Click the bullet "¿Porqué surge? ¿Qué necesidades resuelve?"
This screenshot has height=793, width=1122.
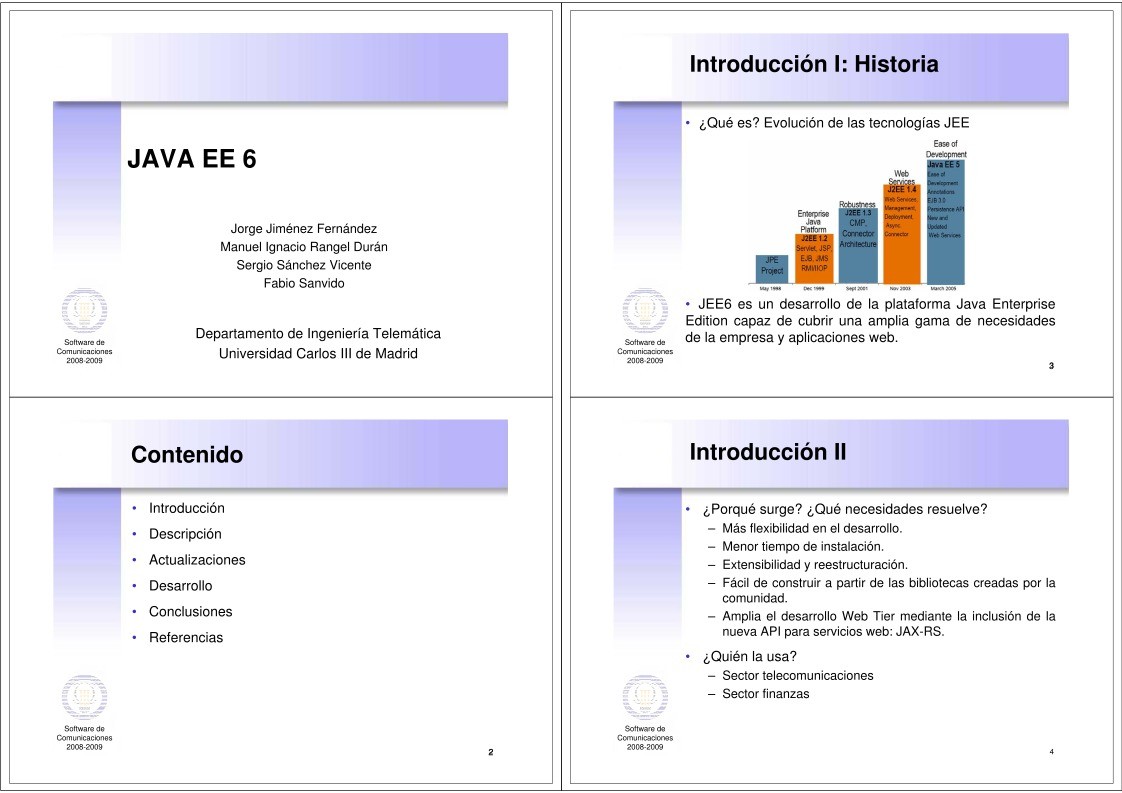pos(844,510)
